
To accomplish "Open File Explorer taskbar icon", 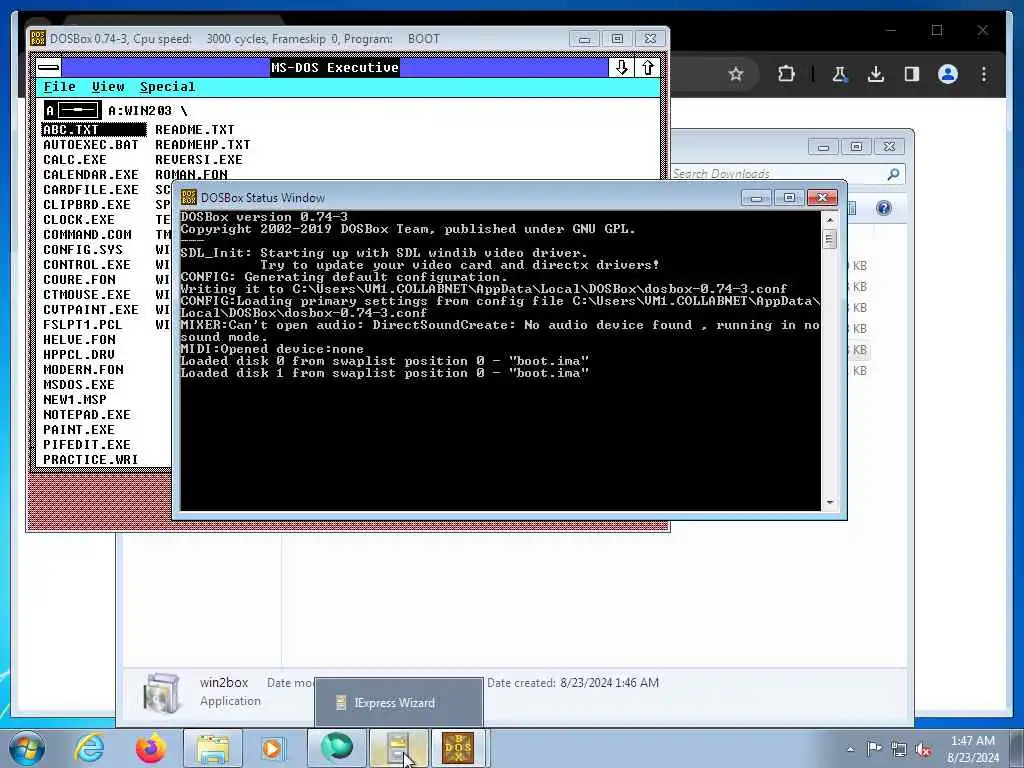I will 213,748.
